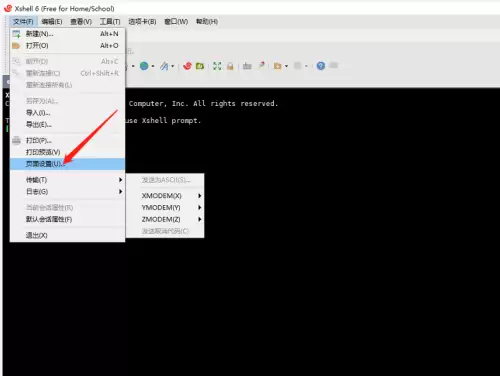Select the 导出(E)... menu entry
Screen dimensions: 500x376
tap(67, 125)
